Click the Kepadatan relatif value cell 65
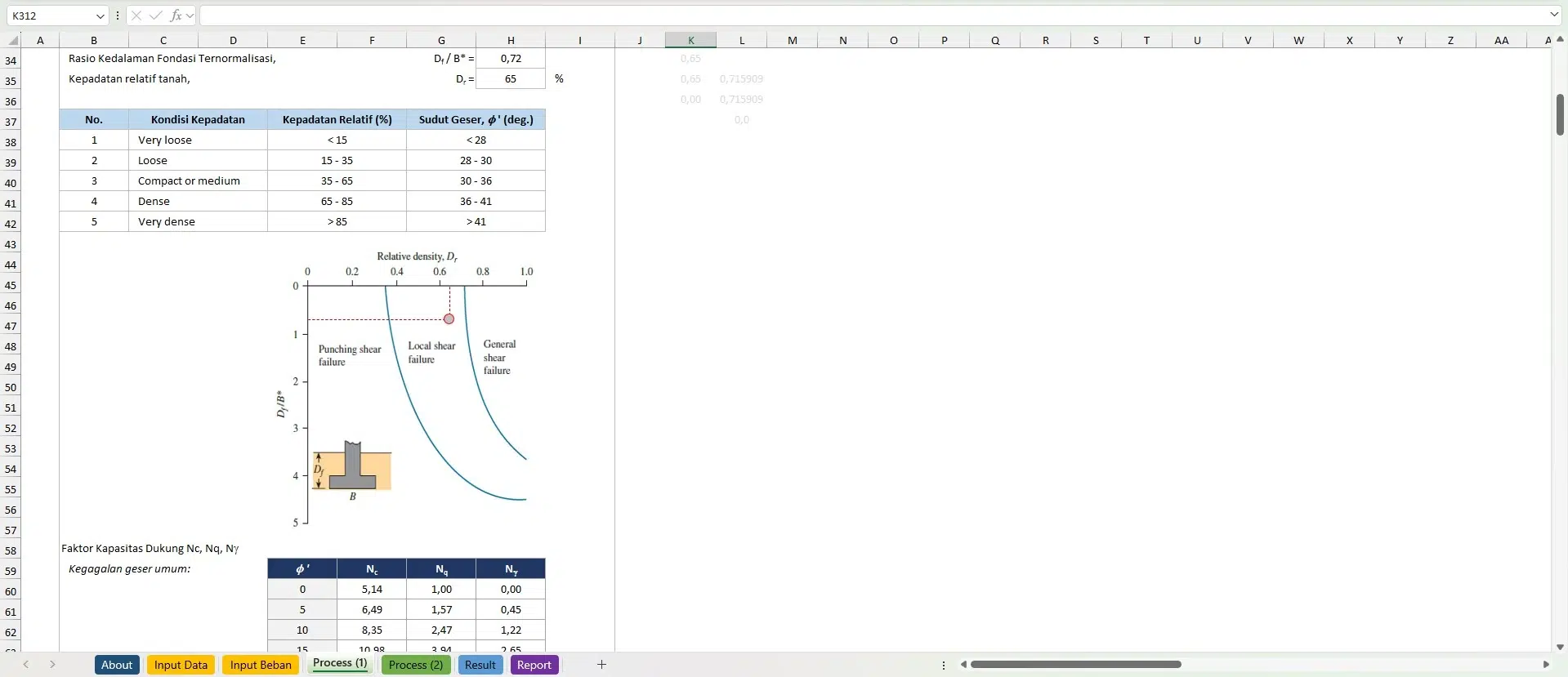The height and width of the screenshot is (677, 1568). [511, 79]
